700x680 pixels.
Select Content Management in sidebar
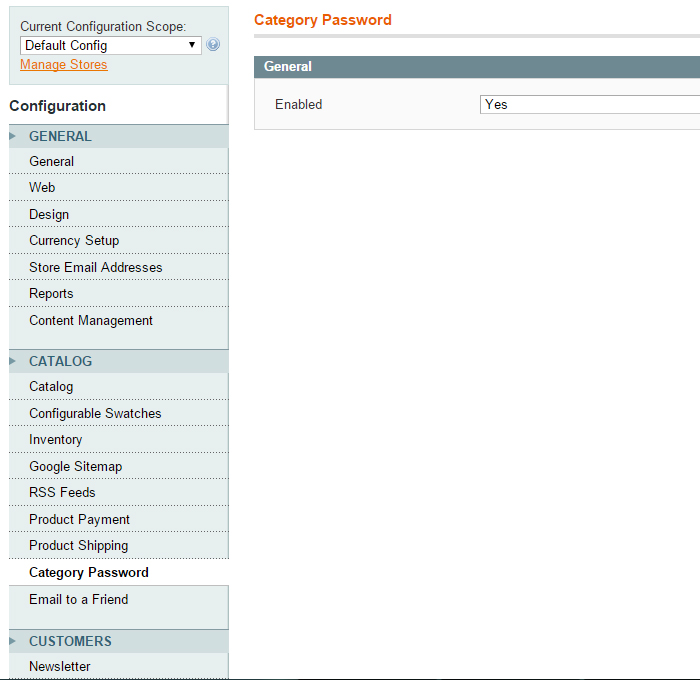click(x=91, y=320)
